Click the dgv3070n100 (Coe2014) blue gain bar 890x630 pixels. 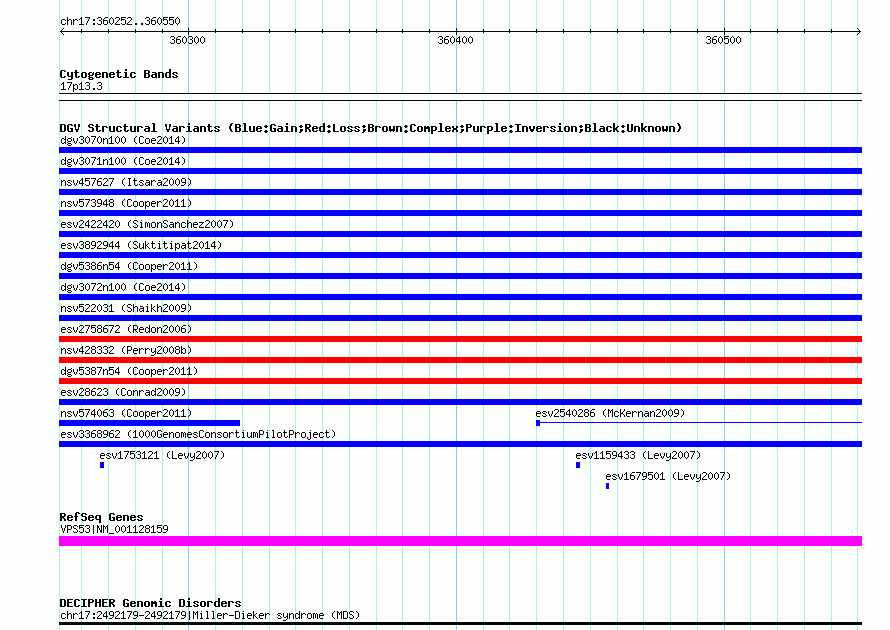coord(460,150)
